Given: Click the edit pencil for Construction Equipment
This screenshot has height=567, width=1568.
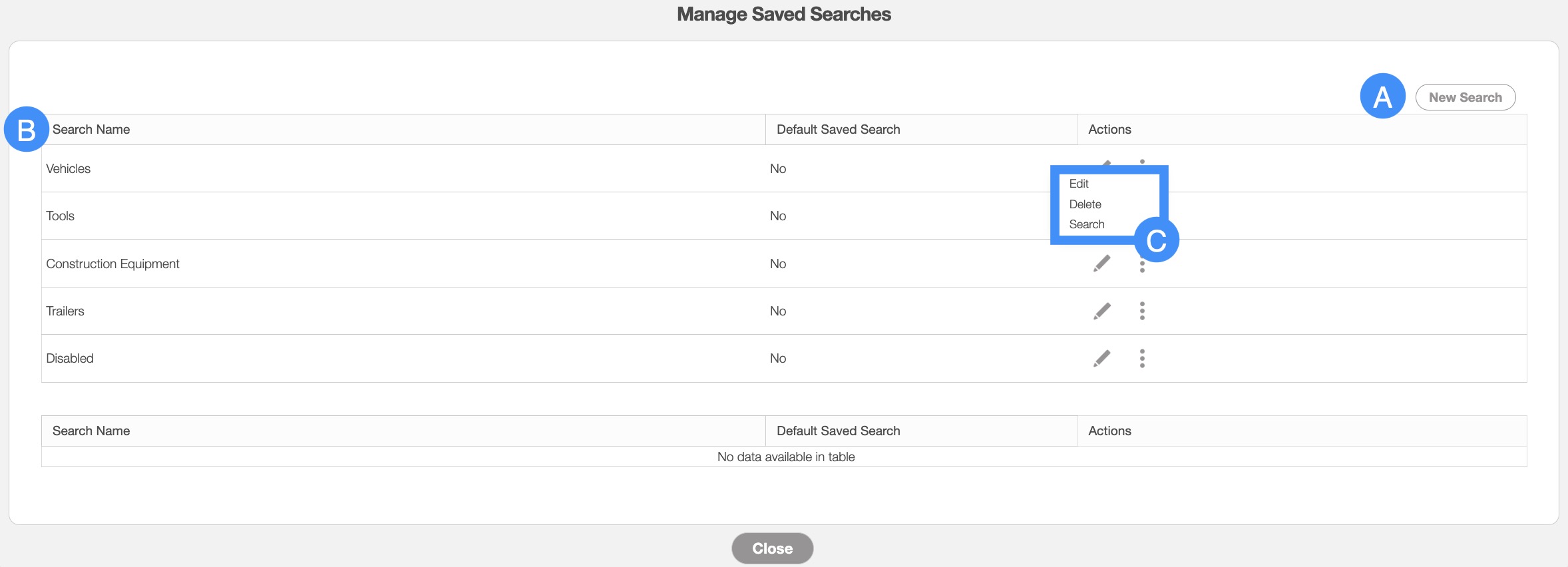Looking at the screenshot, I should 1102,264.
